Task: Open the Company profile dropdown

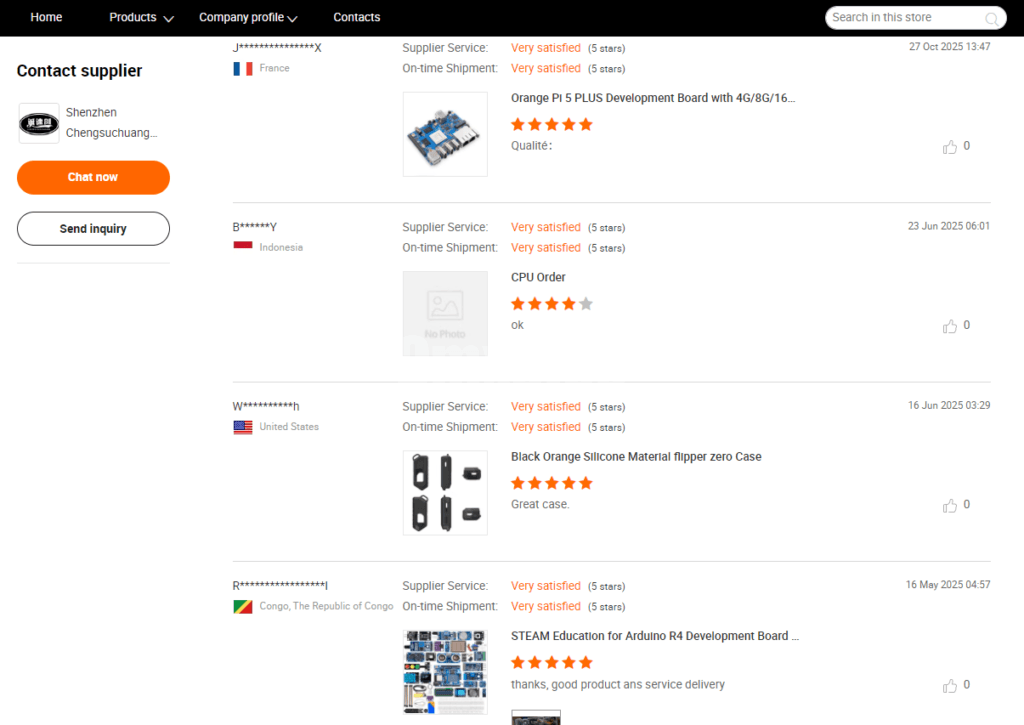Action: pyautogui.click(x=248, y=17)
